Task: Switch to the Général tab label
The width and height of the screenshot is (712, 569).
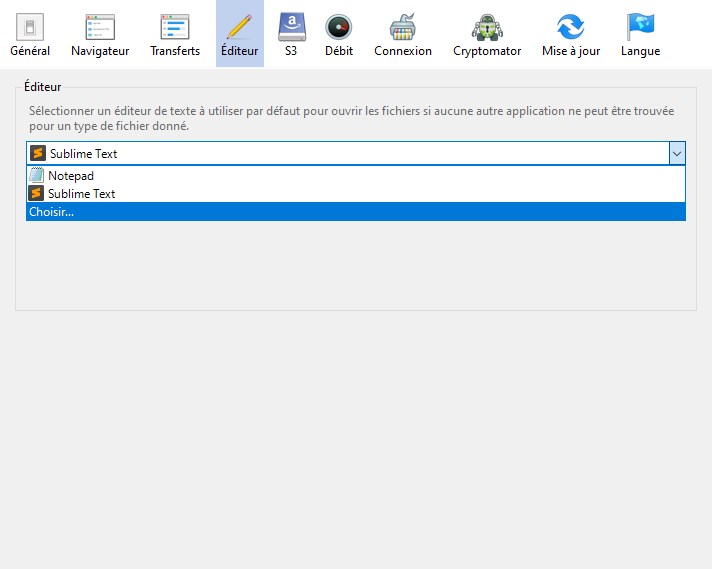Action: pos(30,51)
